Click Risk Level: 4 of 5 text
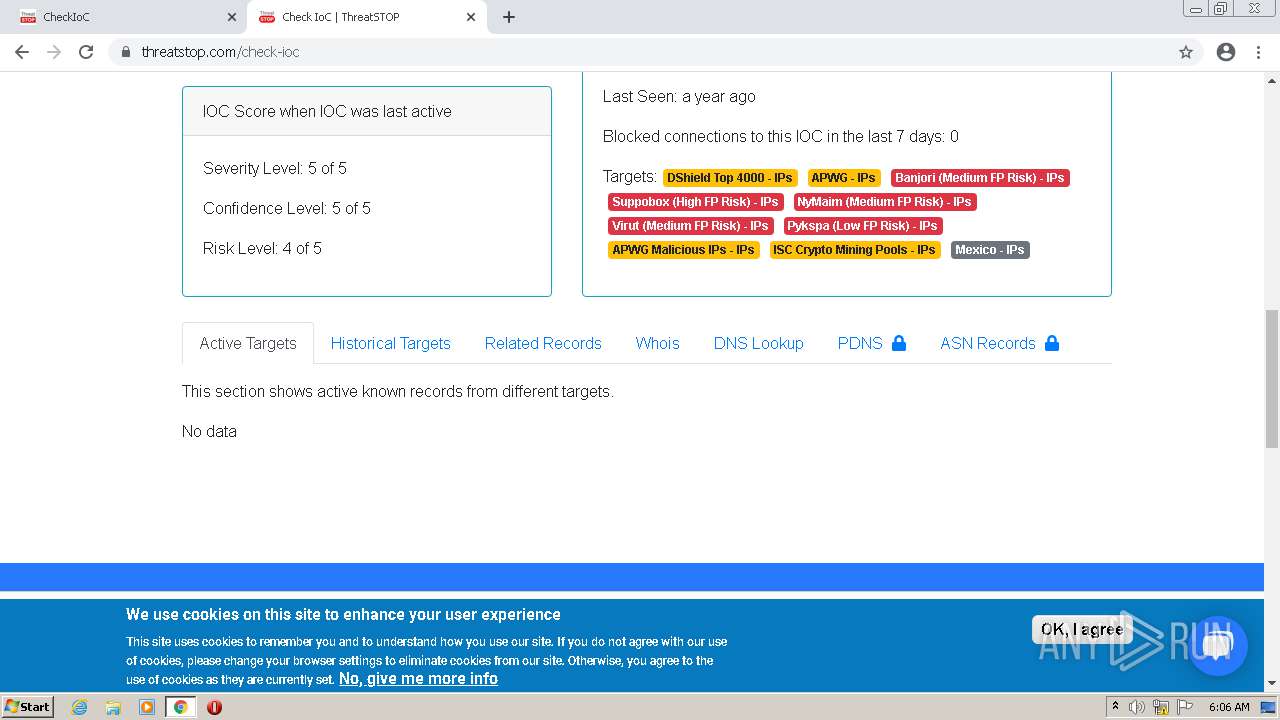 pyautogui.click(x=262, y=248)
